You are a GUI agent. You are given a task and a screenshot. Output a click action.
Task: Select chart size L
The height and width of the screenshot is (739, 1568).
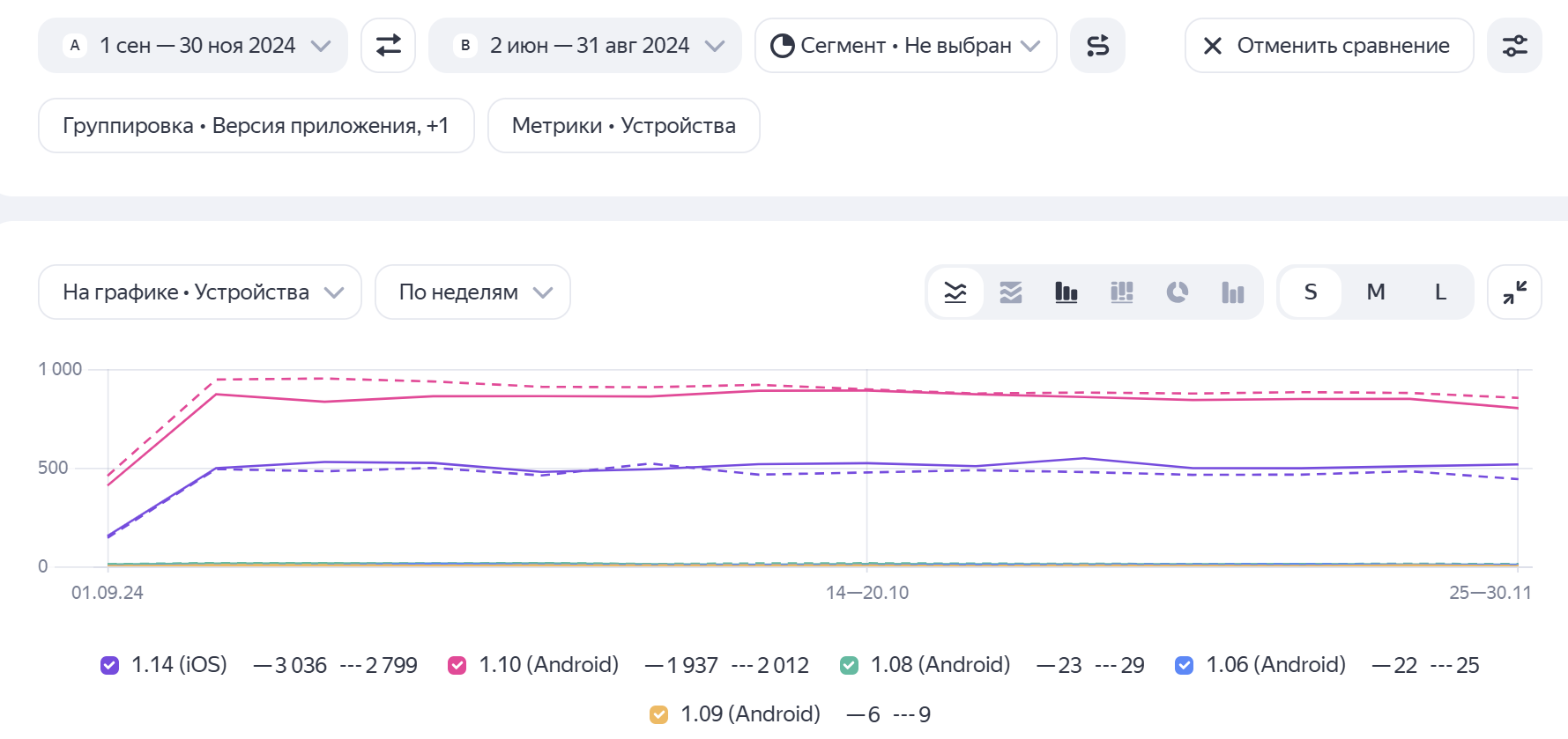point(1440,292)
